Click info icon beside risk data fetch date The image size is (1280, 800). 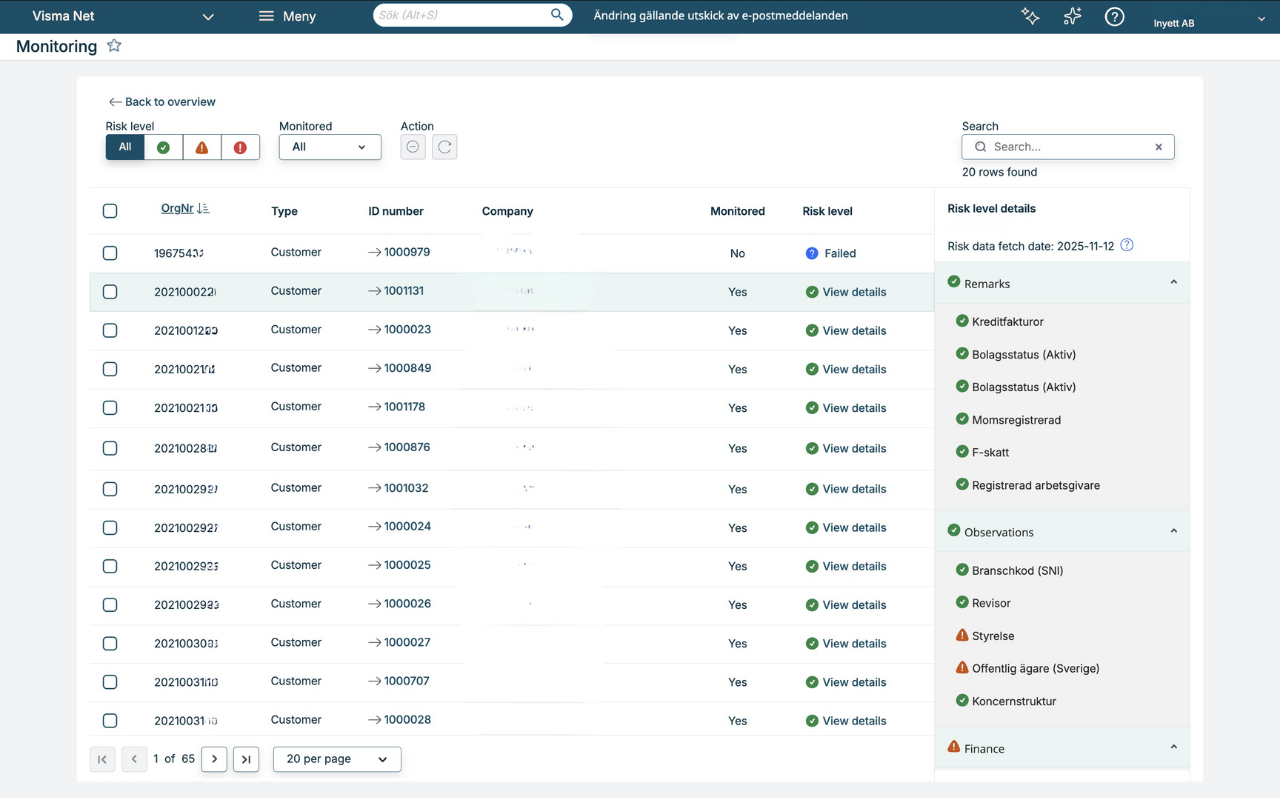pyautogui.click(x=1127, y=245)
